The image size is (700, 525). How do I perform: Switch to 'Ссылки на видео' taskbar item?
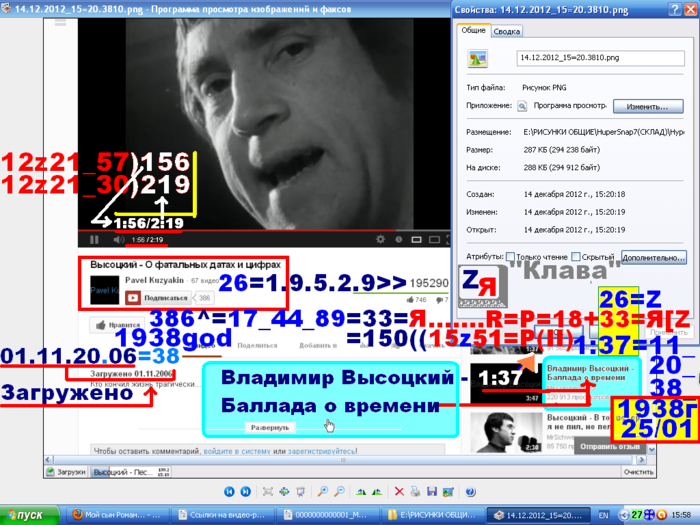[222, 515]
